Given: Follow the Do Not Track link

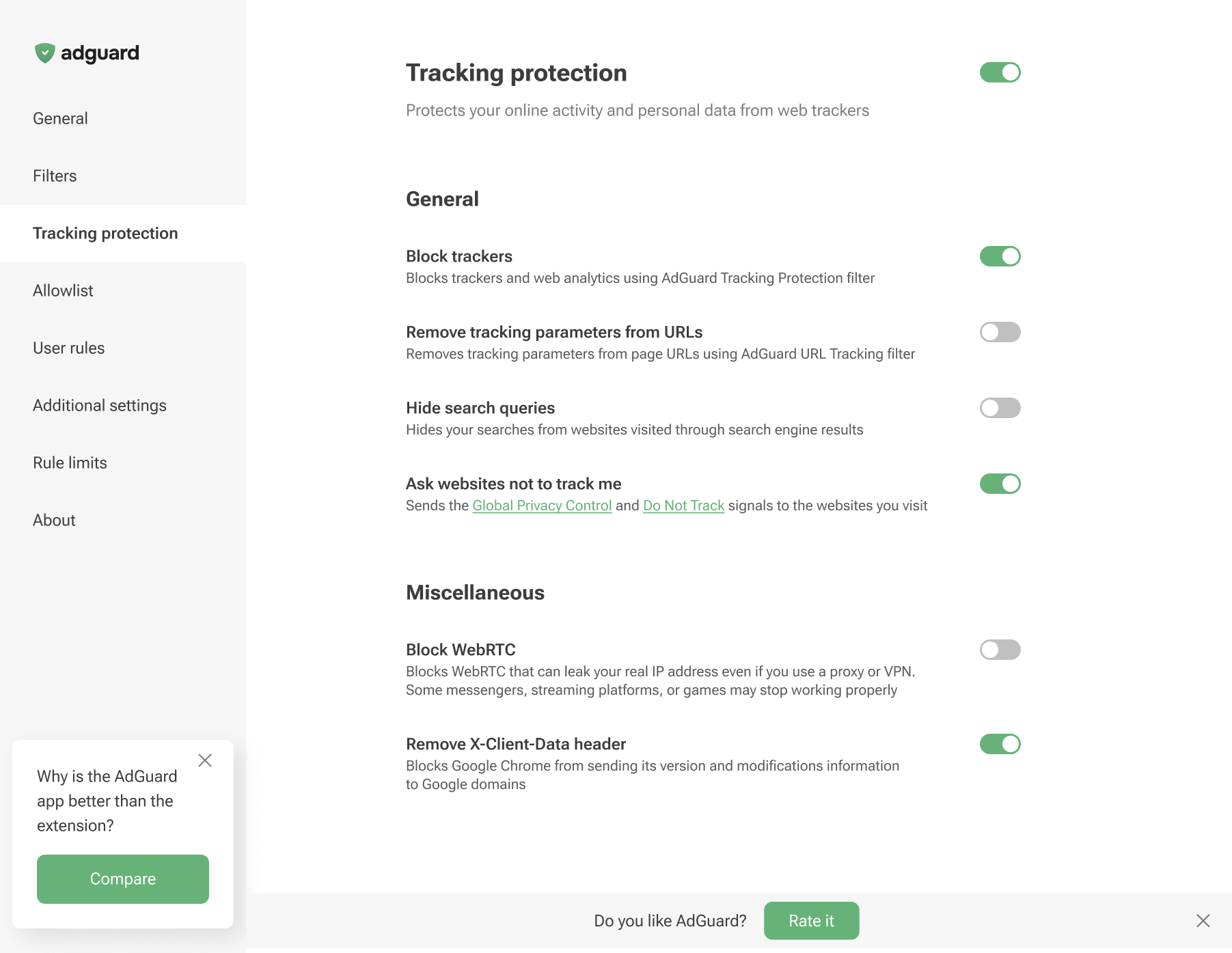Looking at the screenshot, I should (x=683, y=506).
